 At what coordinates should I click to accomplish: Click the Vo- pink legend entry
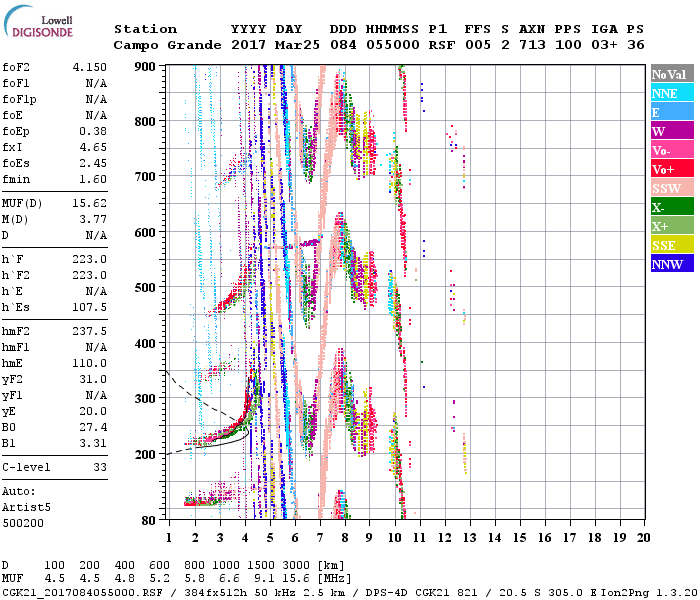pyautogui.click(x=671, y=150)
